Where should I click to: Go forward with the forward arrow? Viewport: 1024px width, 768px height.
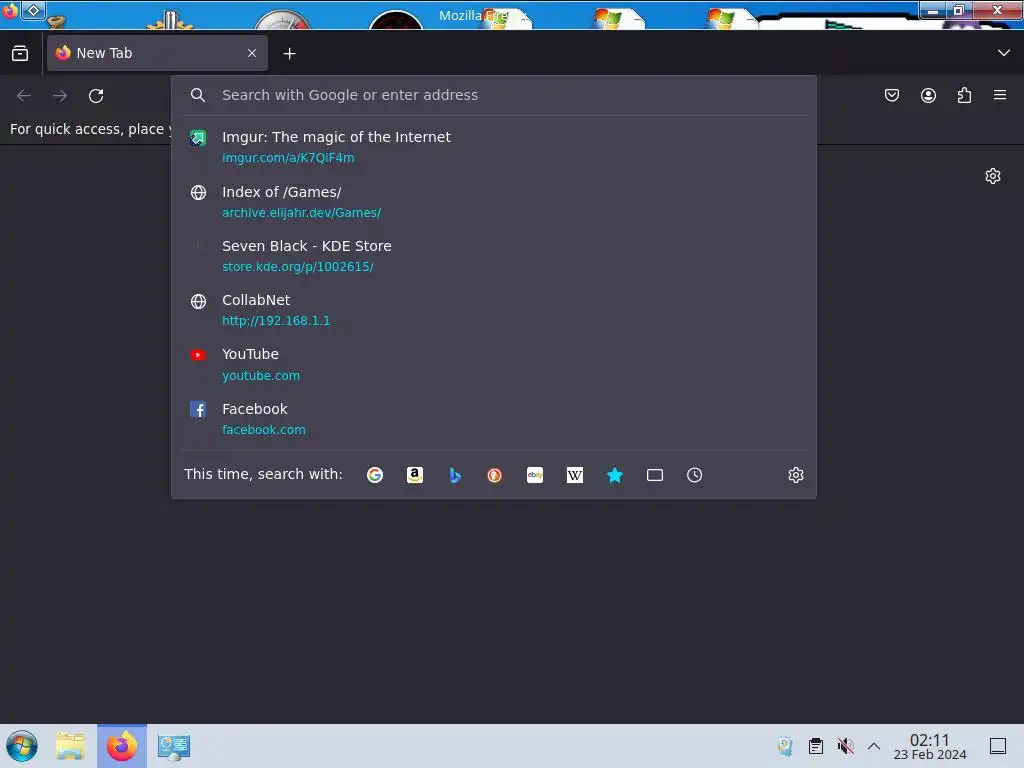60,95
